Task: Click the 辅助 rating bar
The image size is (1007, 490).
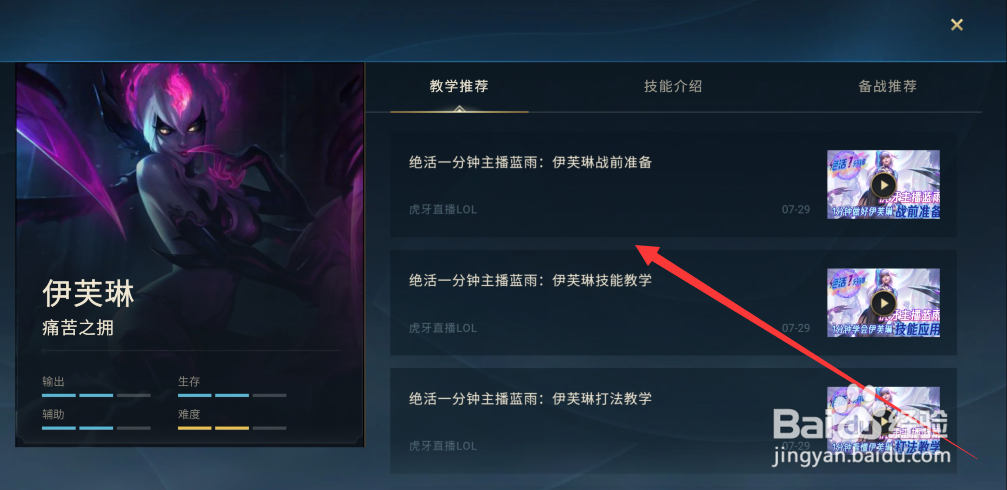Action: point(96,428)
